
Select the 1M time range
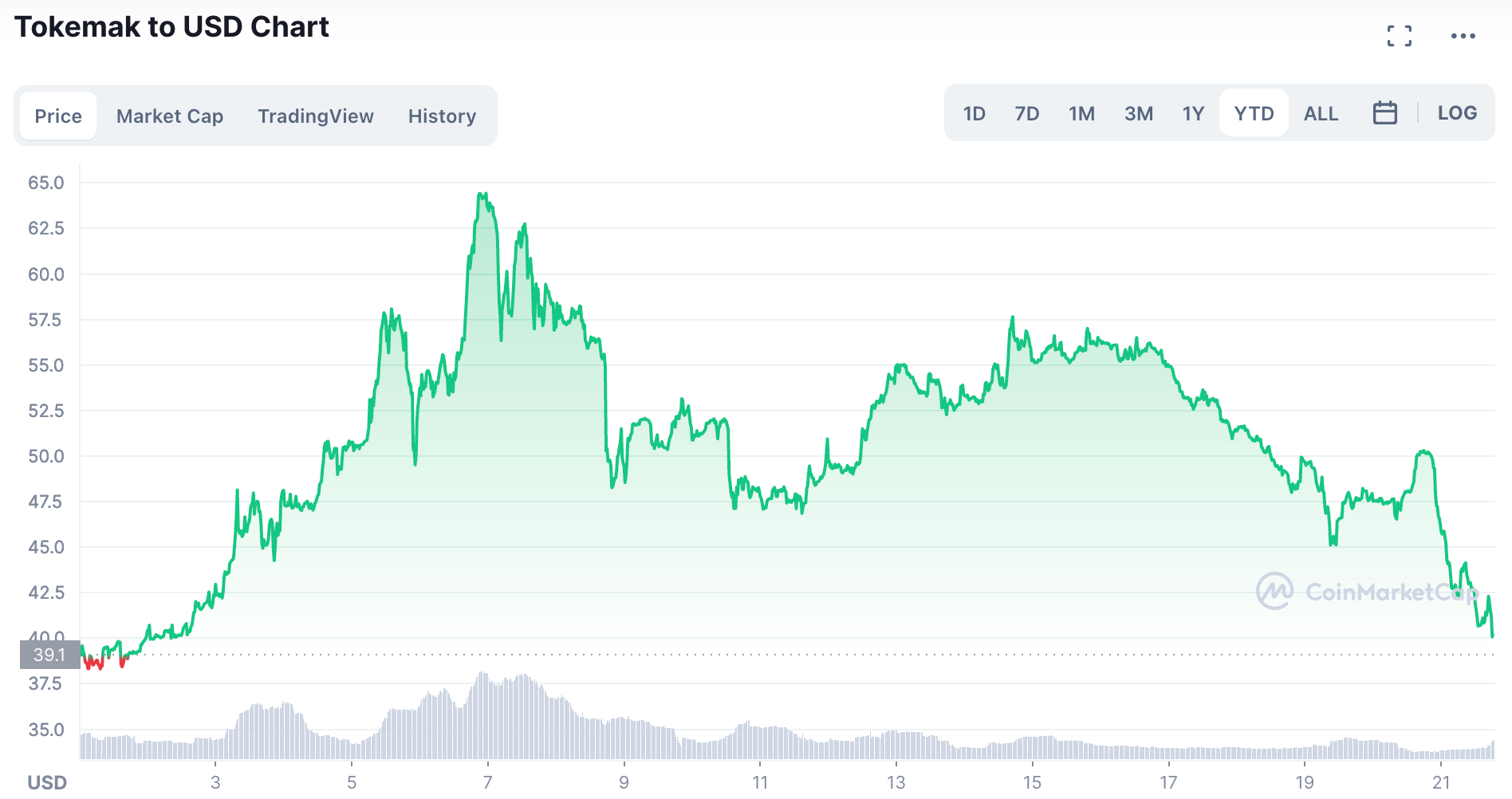click(1081, 112)
